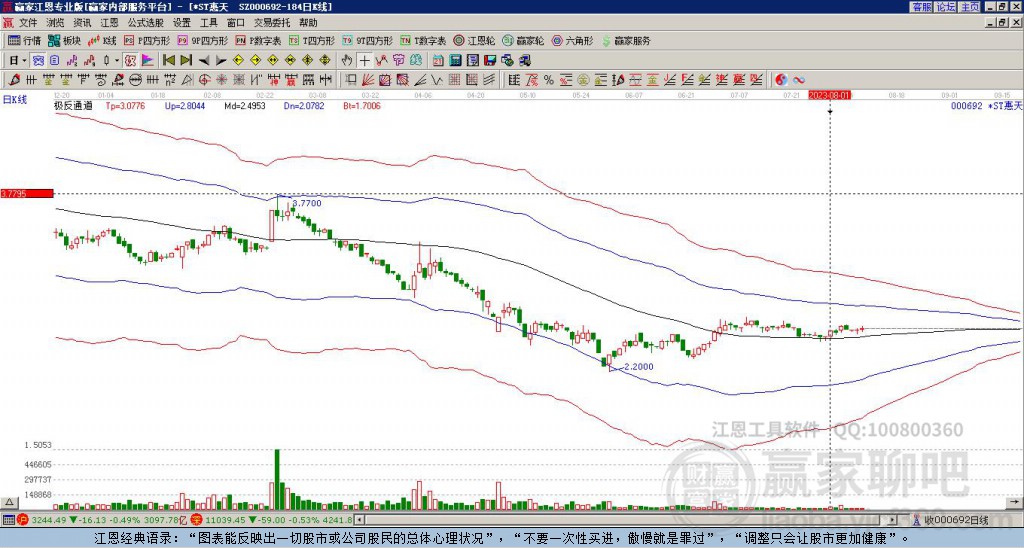Click the yin-yang taiji icon
Viewport: 1024px width, 548px height.
coord(781,80)
